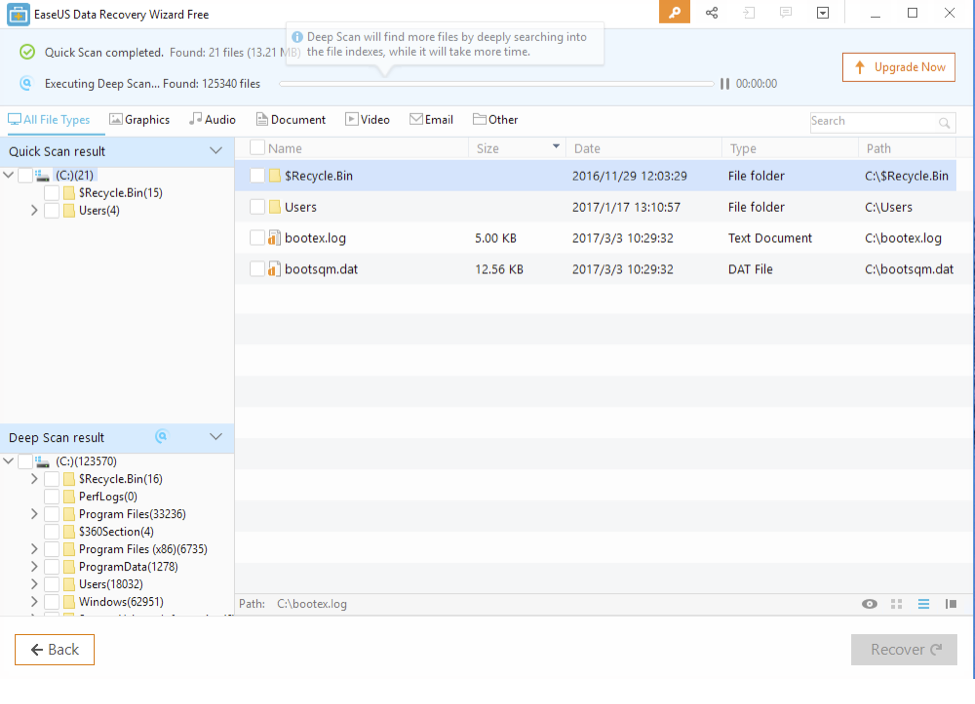Filter by Email tab
The height and width of the screenshot is (704, 975).
pos(431,120)
